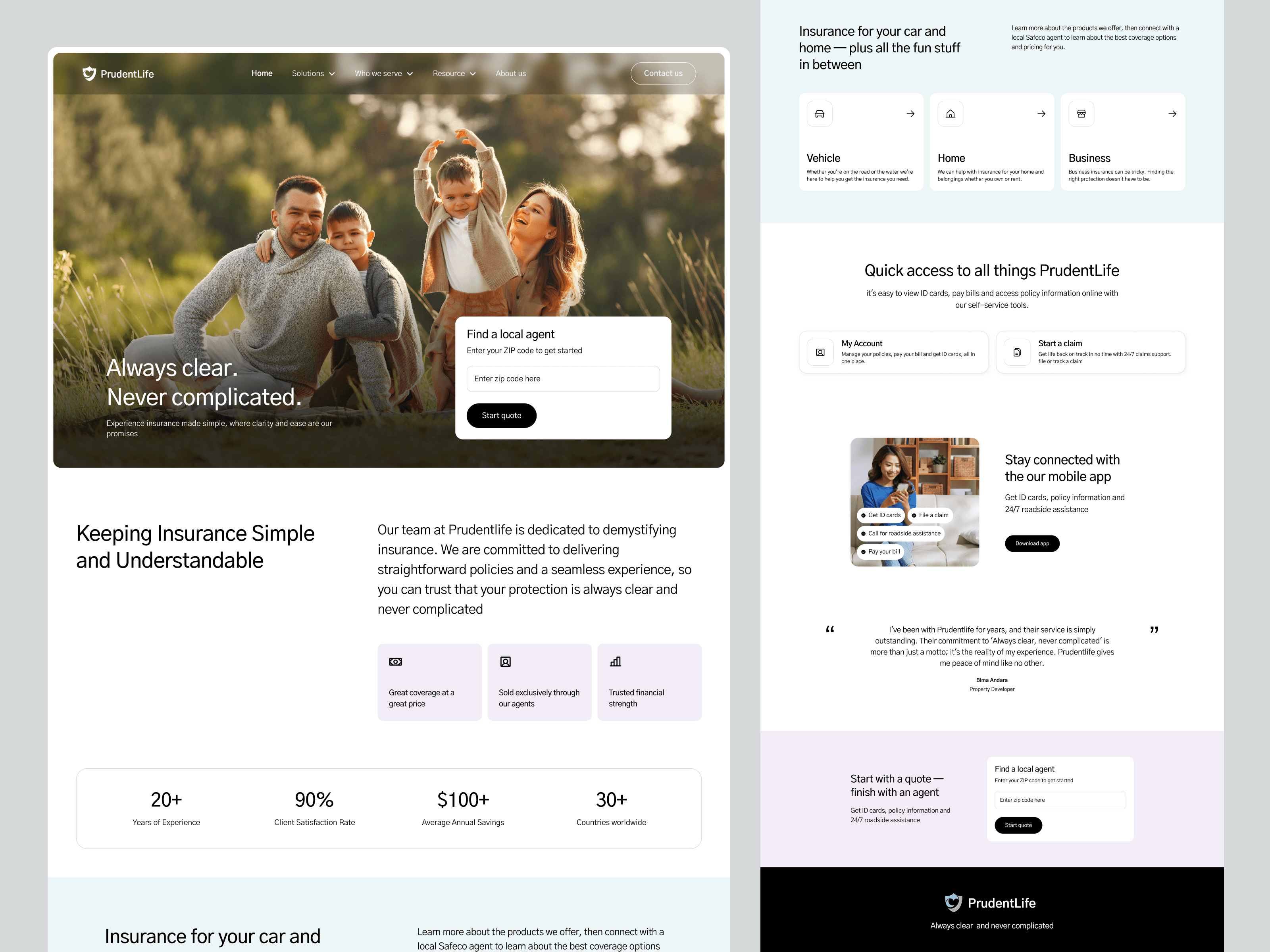
Task: Click the car icon on Vehicle card
Action: [819, 113]
